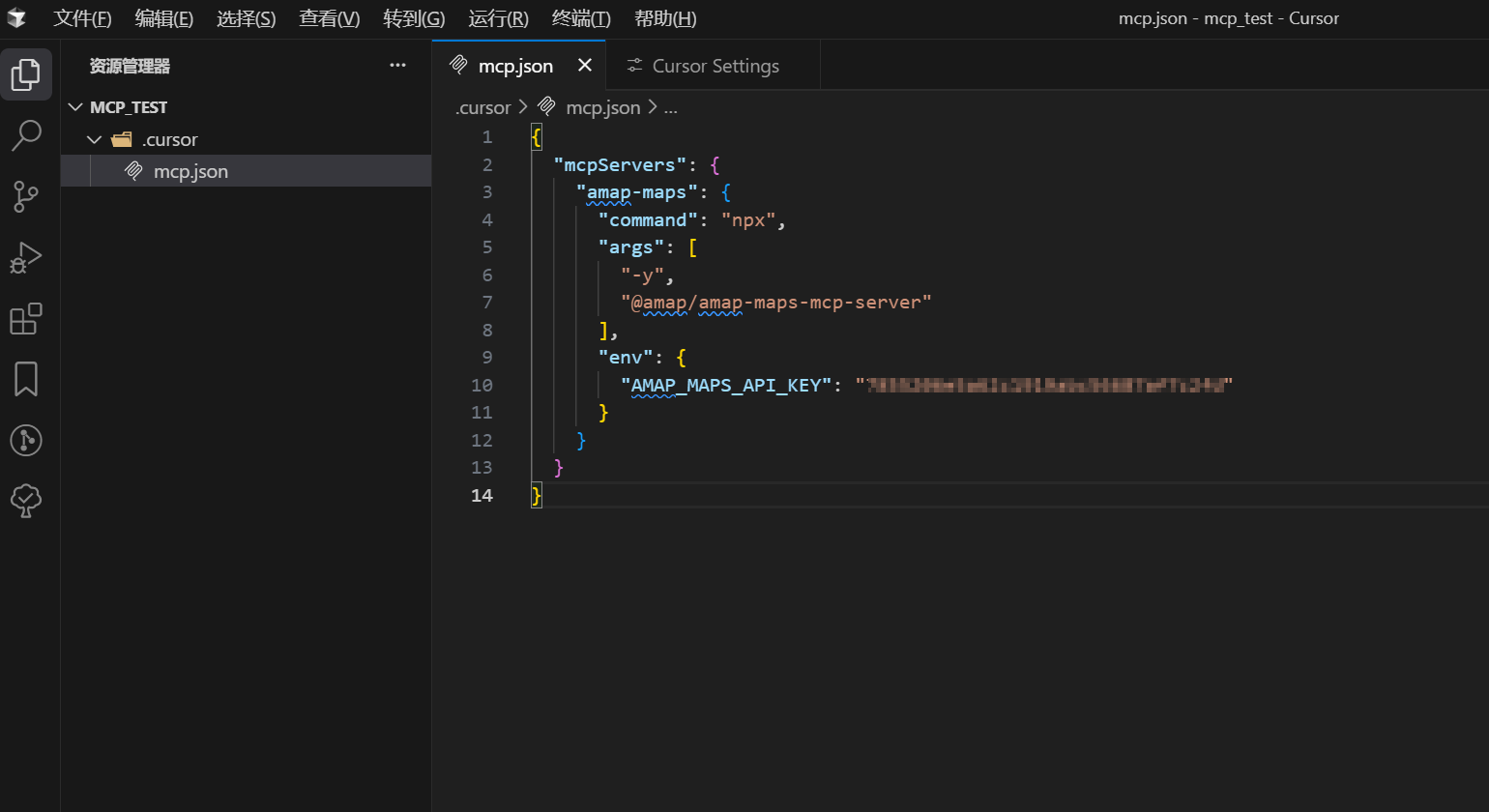1489x812 pixels.
Task: Click line number 1 in gutter
Action: (x=487, y=137)
